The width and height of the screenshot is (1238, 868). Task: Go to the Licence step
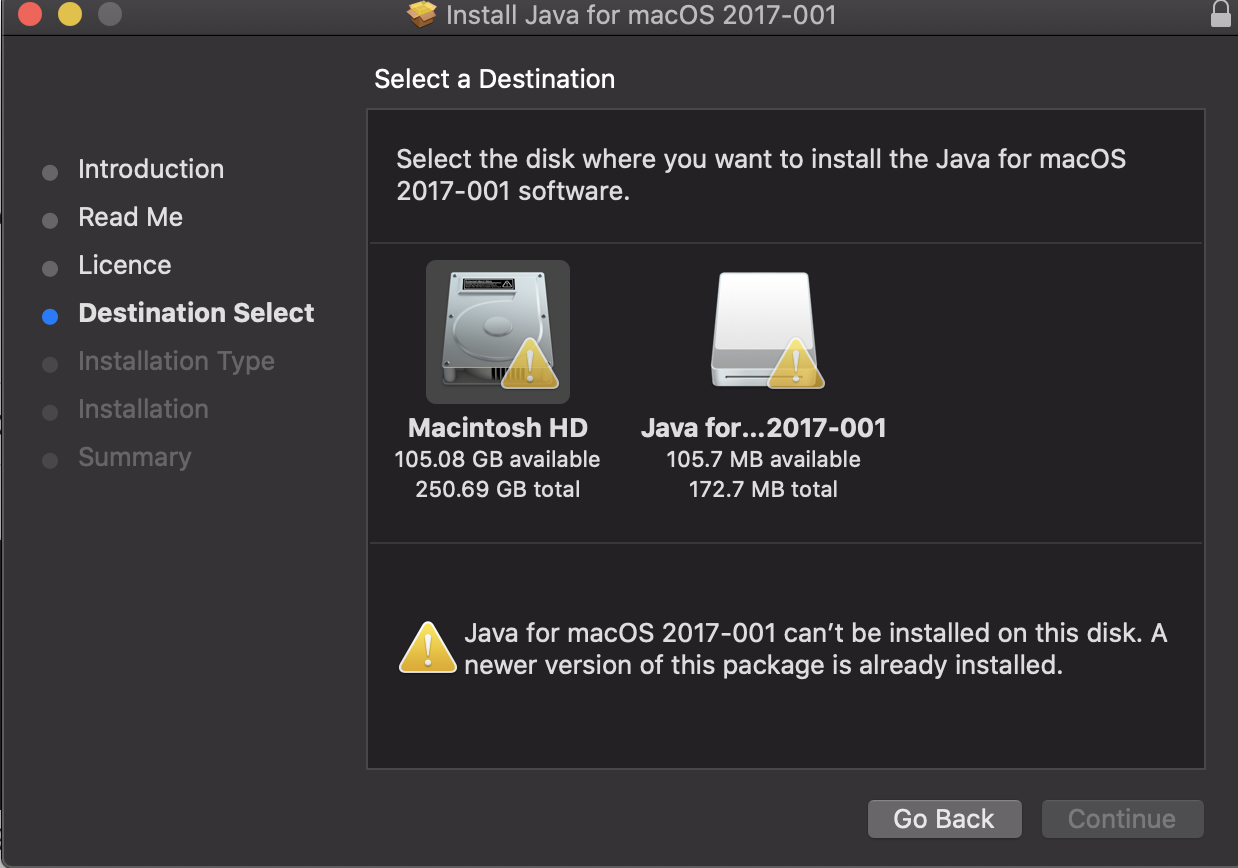point(125,265)
